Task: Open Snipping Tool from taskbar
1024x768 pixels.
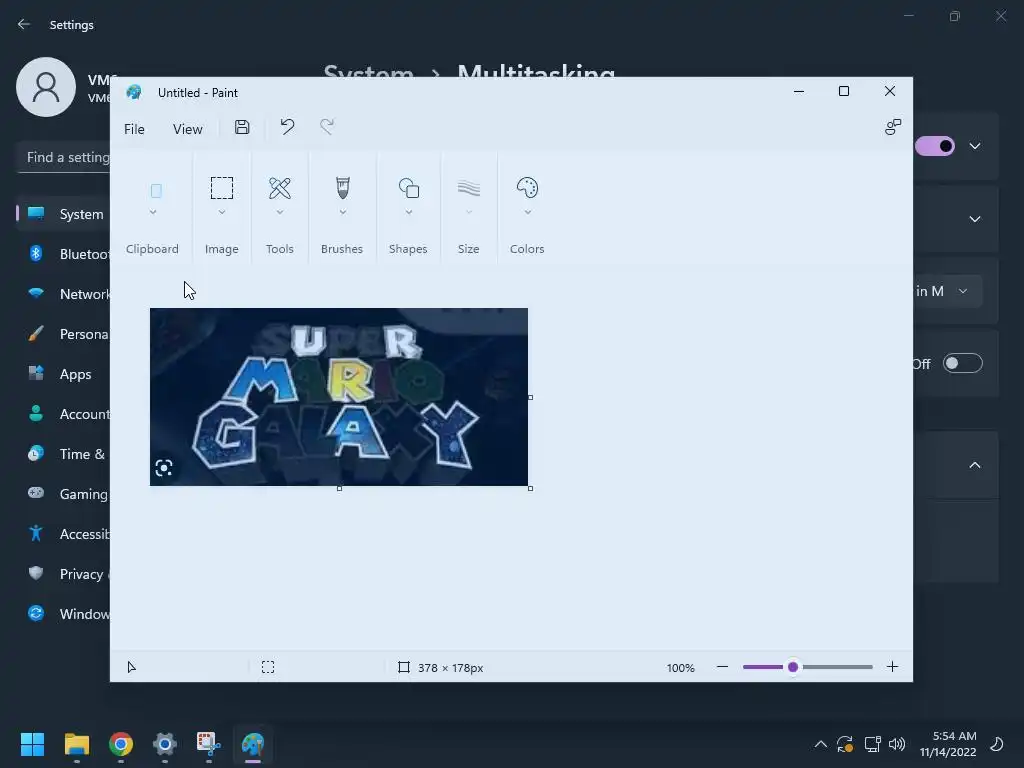Action: click(209, 743)
